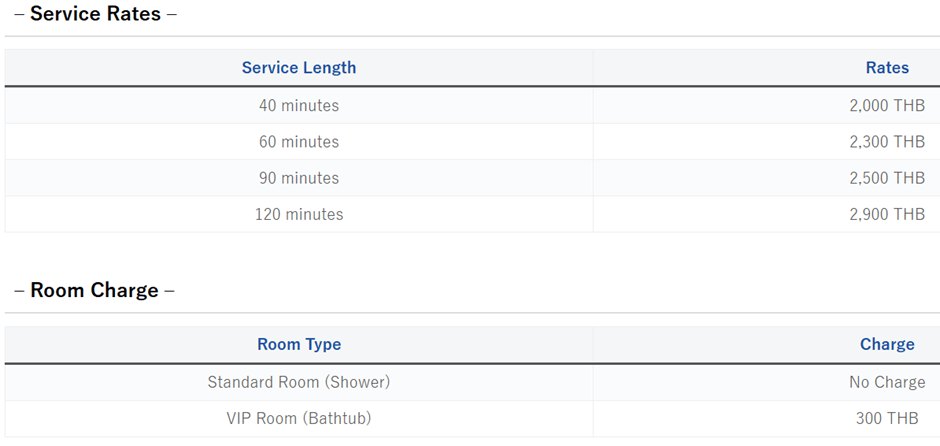Screen dimensions: 940x446
Task: Select the 2,000 THB rate cell
Action: pos(887,105)
